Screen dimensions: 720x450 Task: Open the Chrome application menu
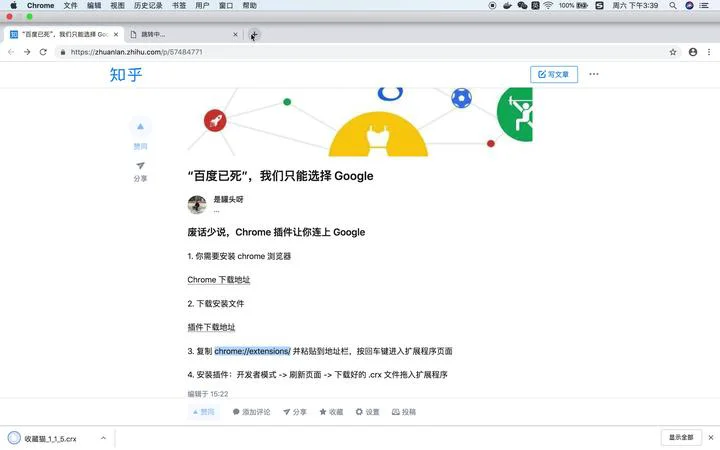pos(40,6)
